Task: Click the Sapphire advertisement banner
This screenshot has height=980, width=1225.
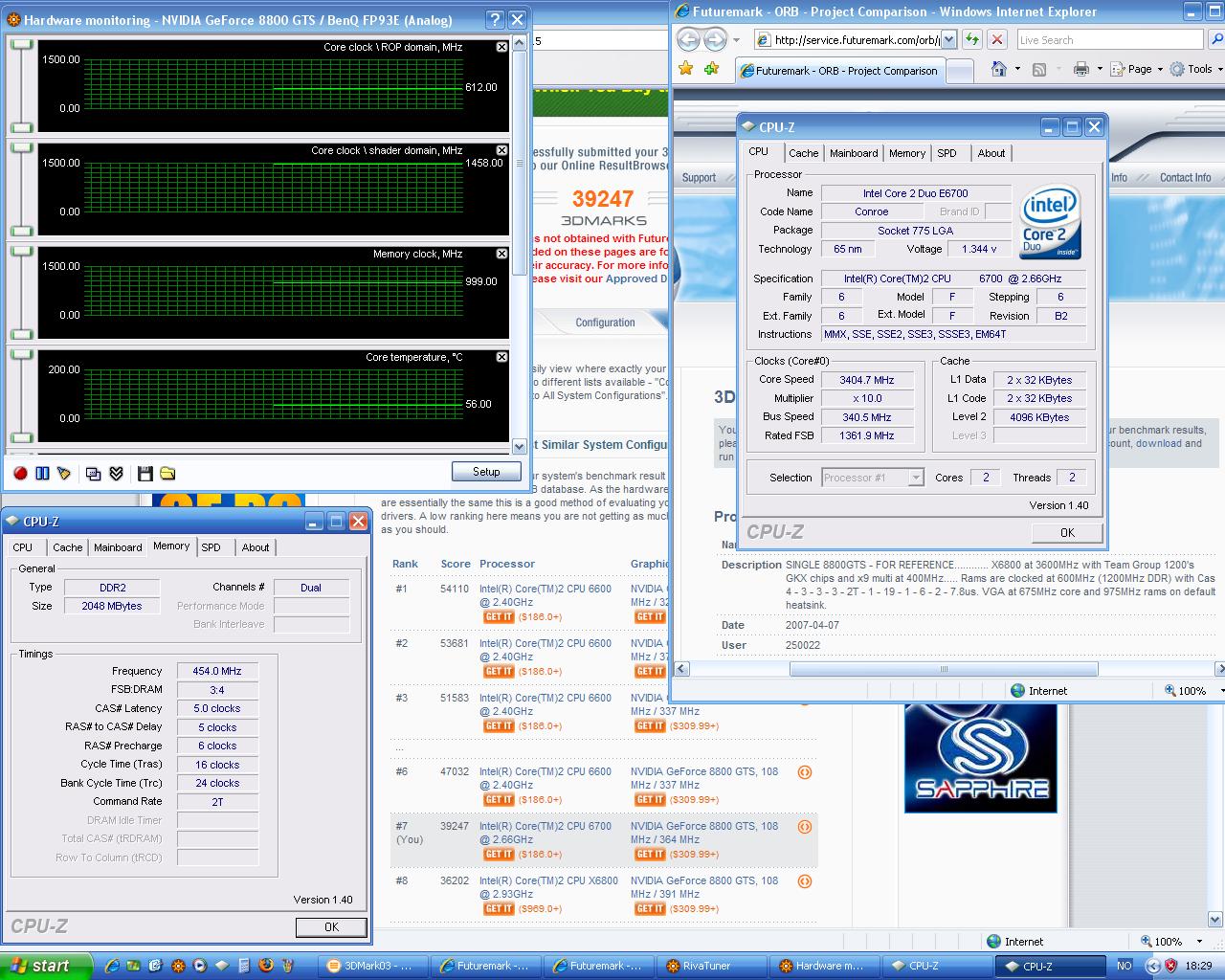Action: coord(981,758)
